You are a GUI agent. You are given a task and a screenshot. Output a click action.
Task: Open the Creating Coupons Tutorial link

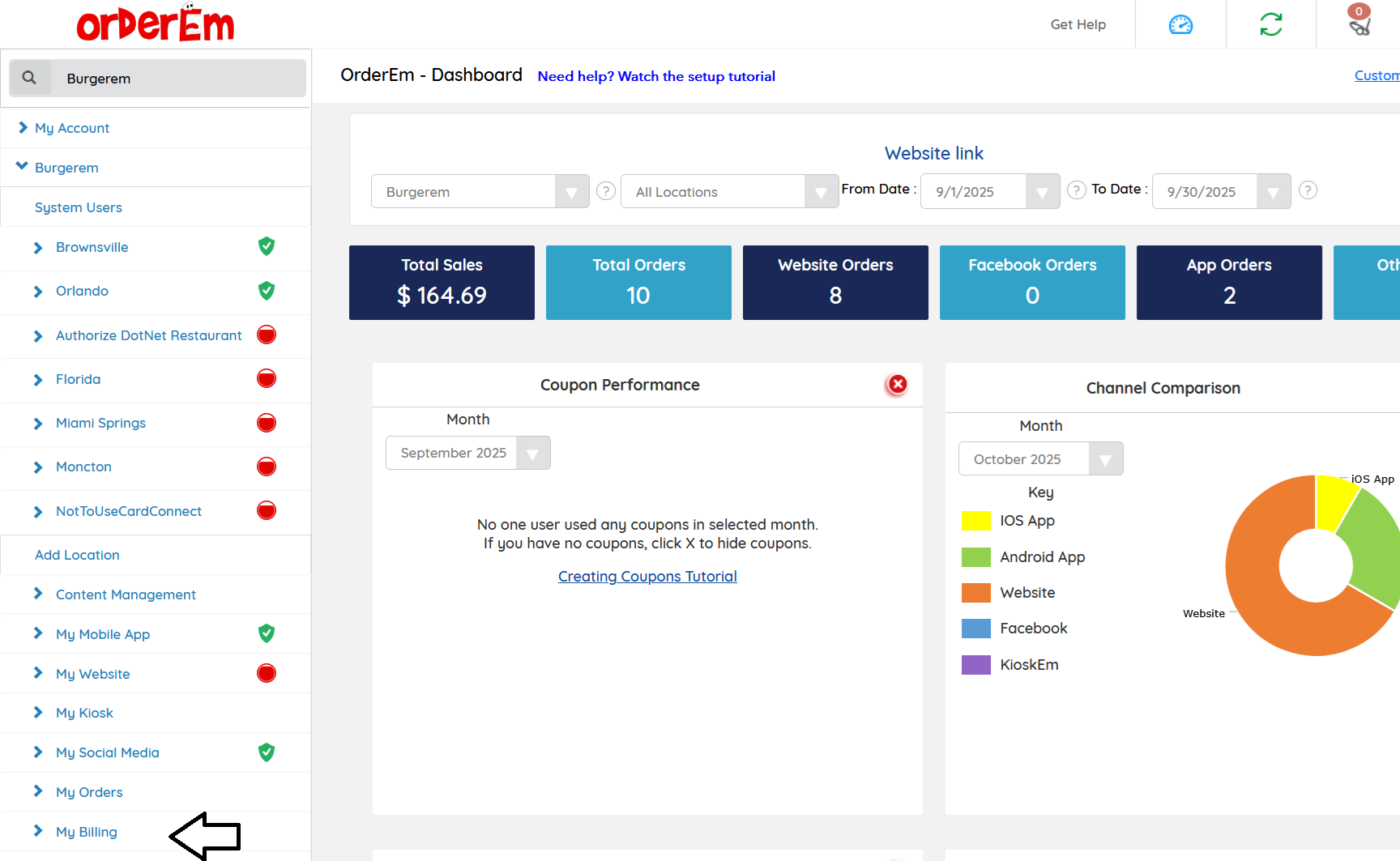tap(647, 577)
